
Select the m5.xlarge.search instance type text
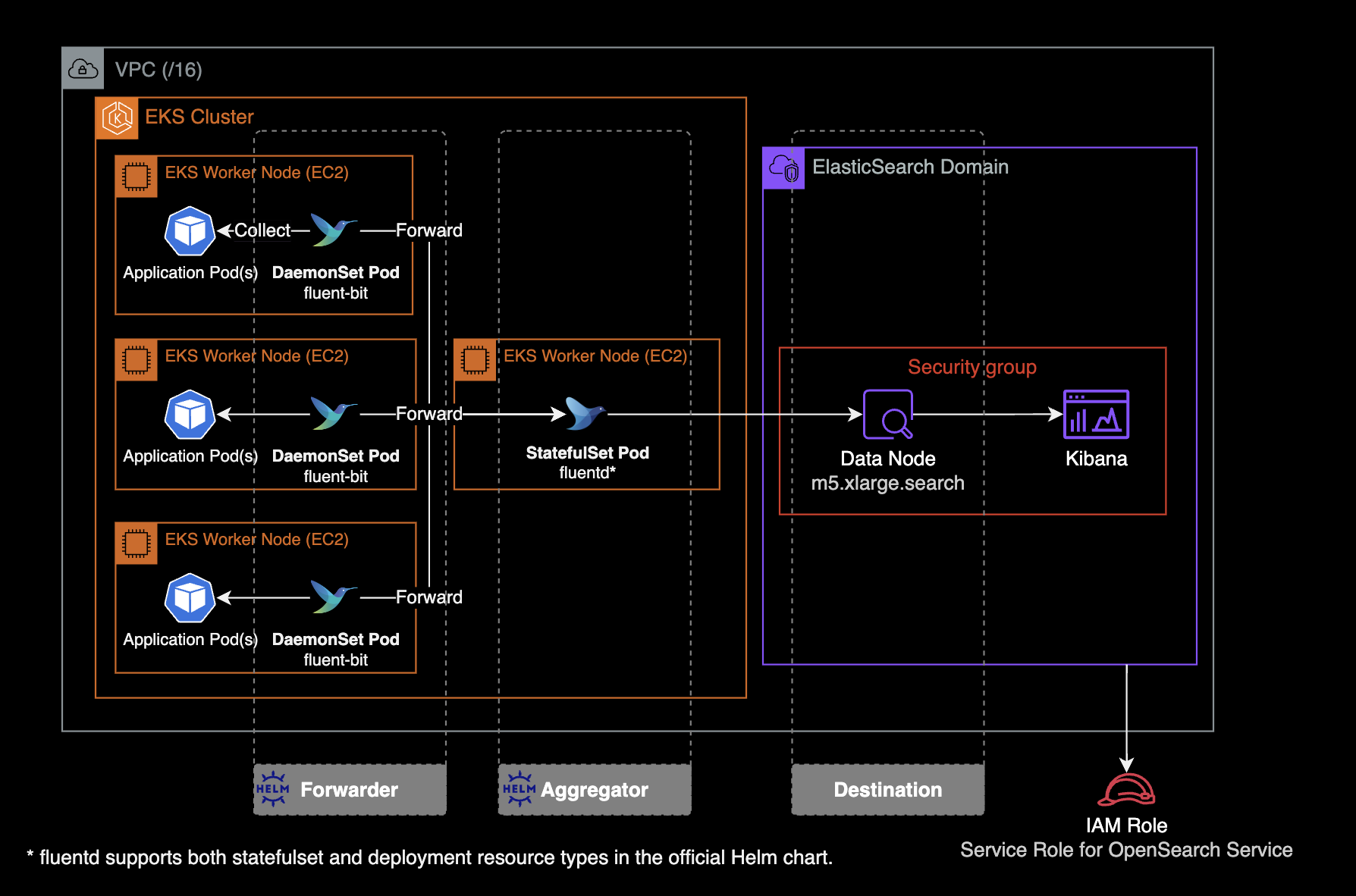point(887,483)
